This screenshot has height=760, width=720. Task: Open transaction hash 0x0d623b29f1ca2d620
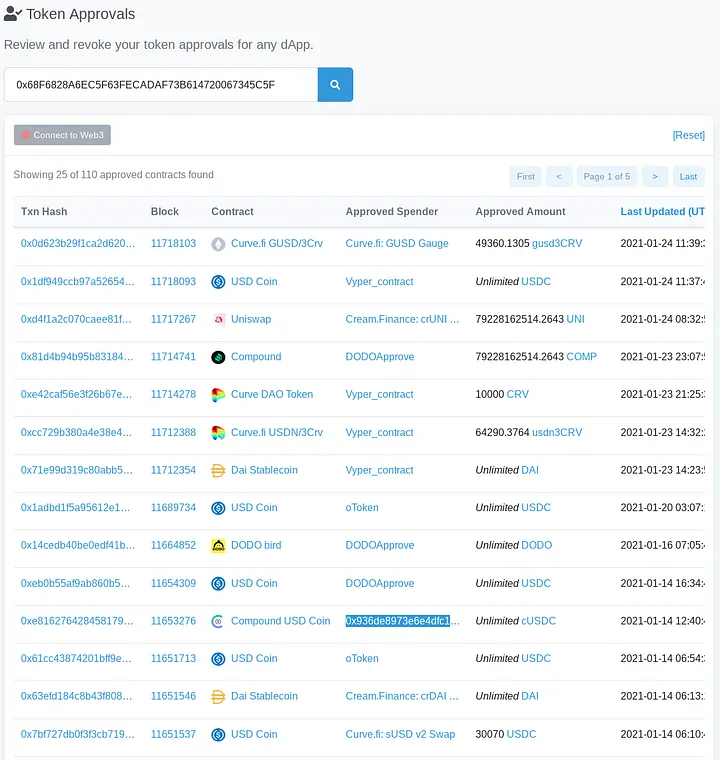pyautogui.click(x=77, y=244)
